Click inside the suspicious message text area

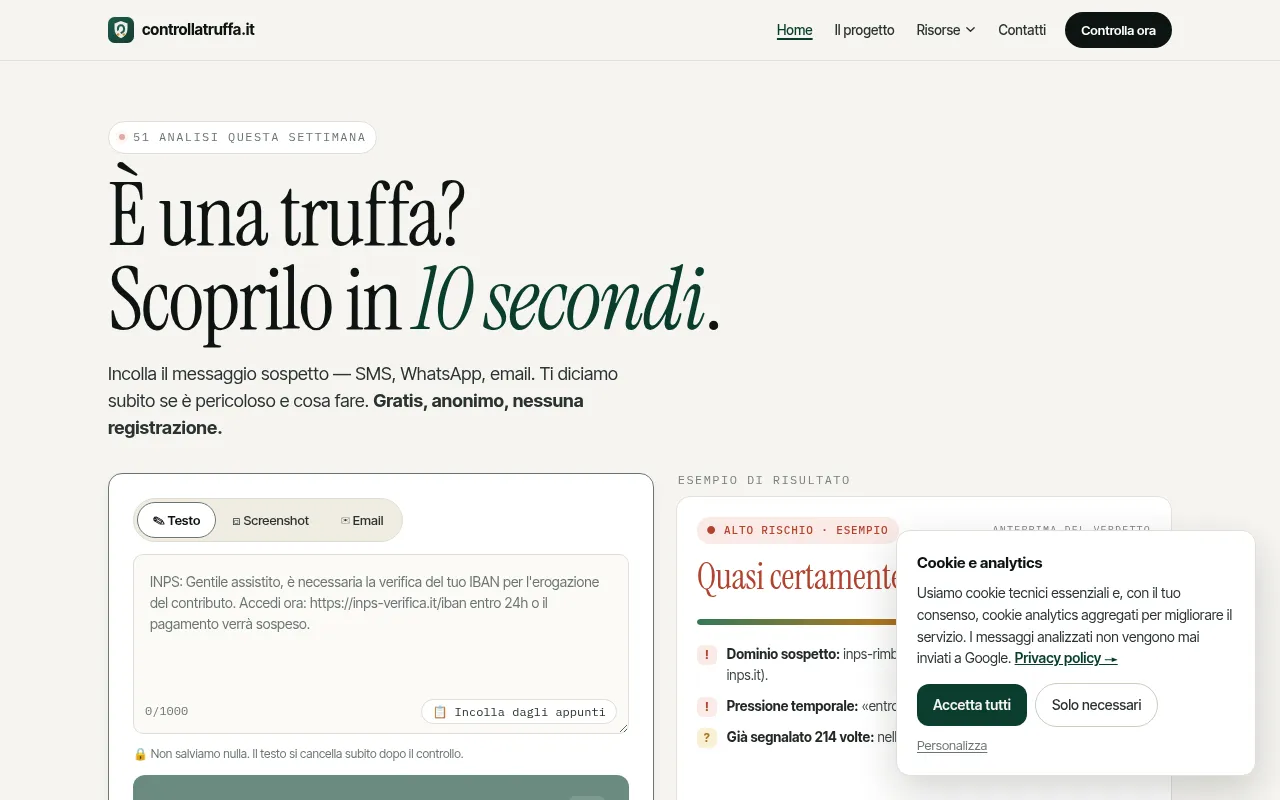381,644
